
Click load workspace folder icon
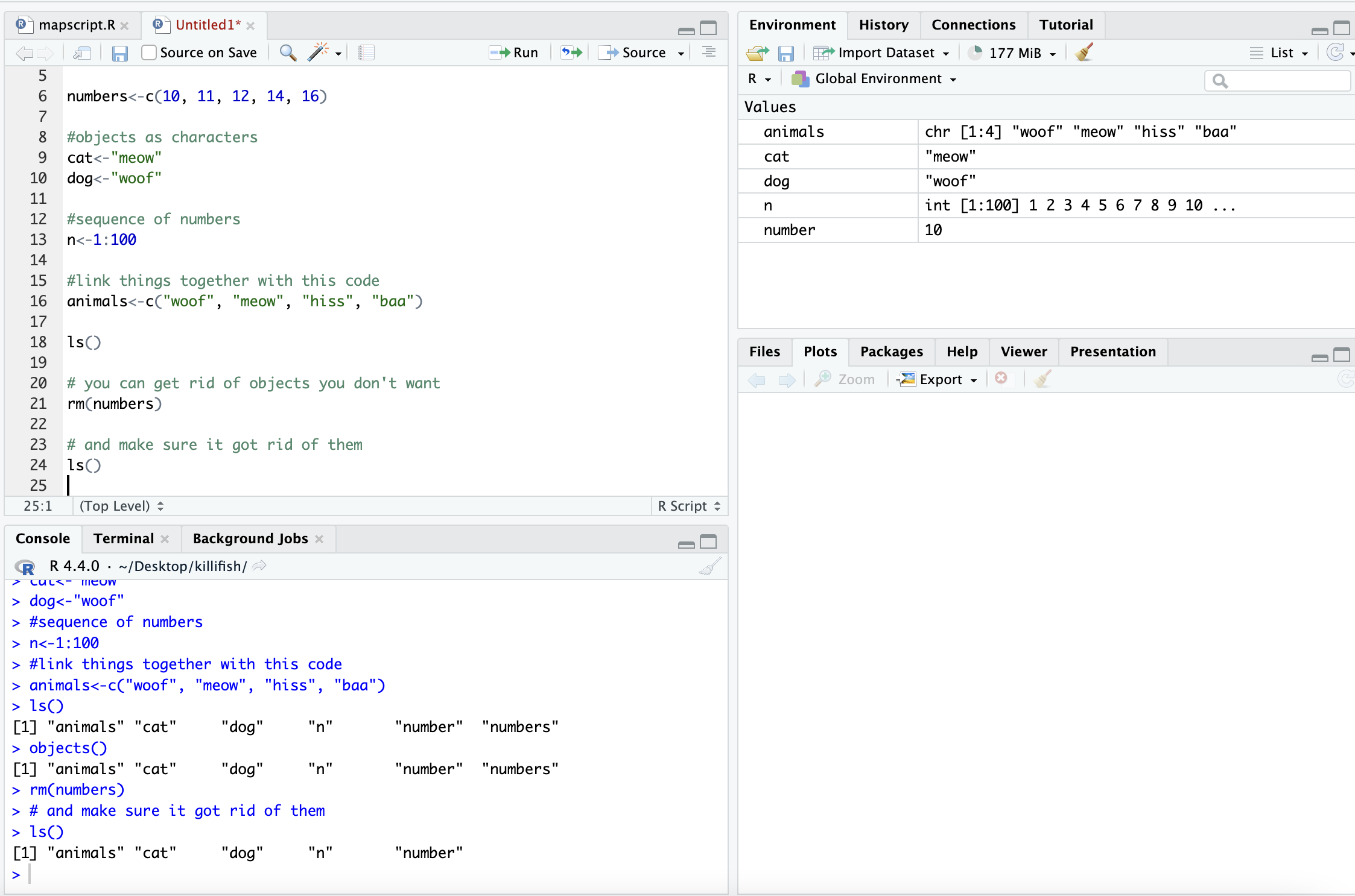coord(757,53)
